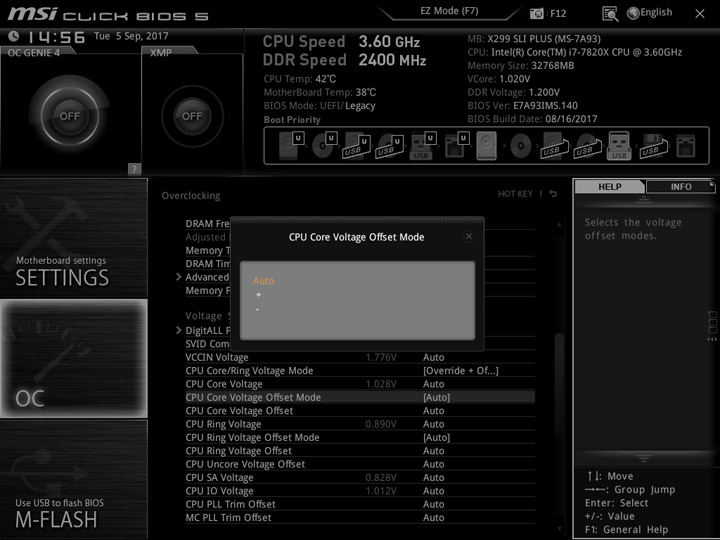Click the VCCIN Voltage Auto field
Viewport: 720px width, 540px height.
(433, 357)
